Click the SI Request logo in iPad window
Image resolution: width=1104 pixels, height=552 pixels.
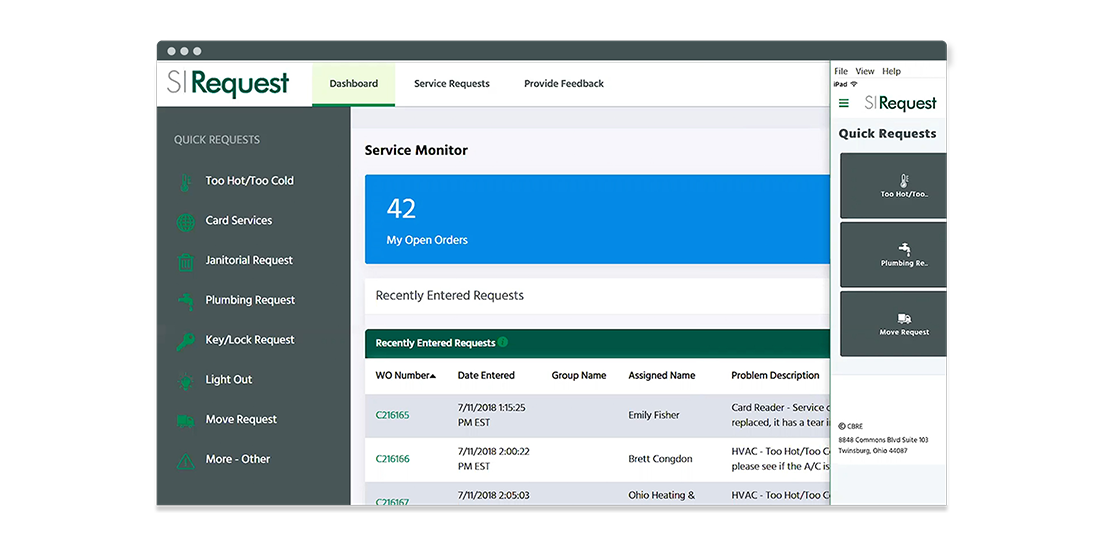point(901,104)
